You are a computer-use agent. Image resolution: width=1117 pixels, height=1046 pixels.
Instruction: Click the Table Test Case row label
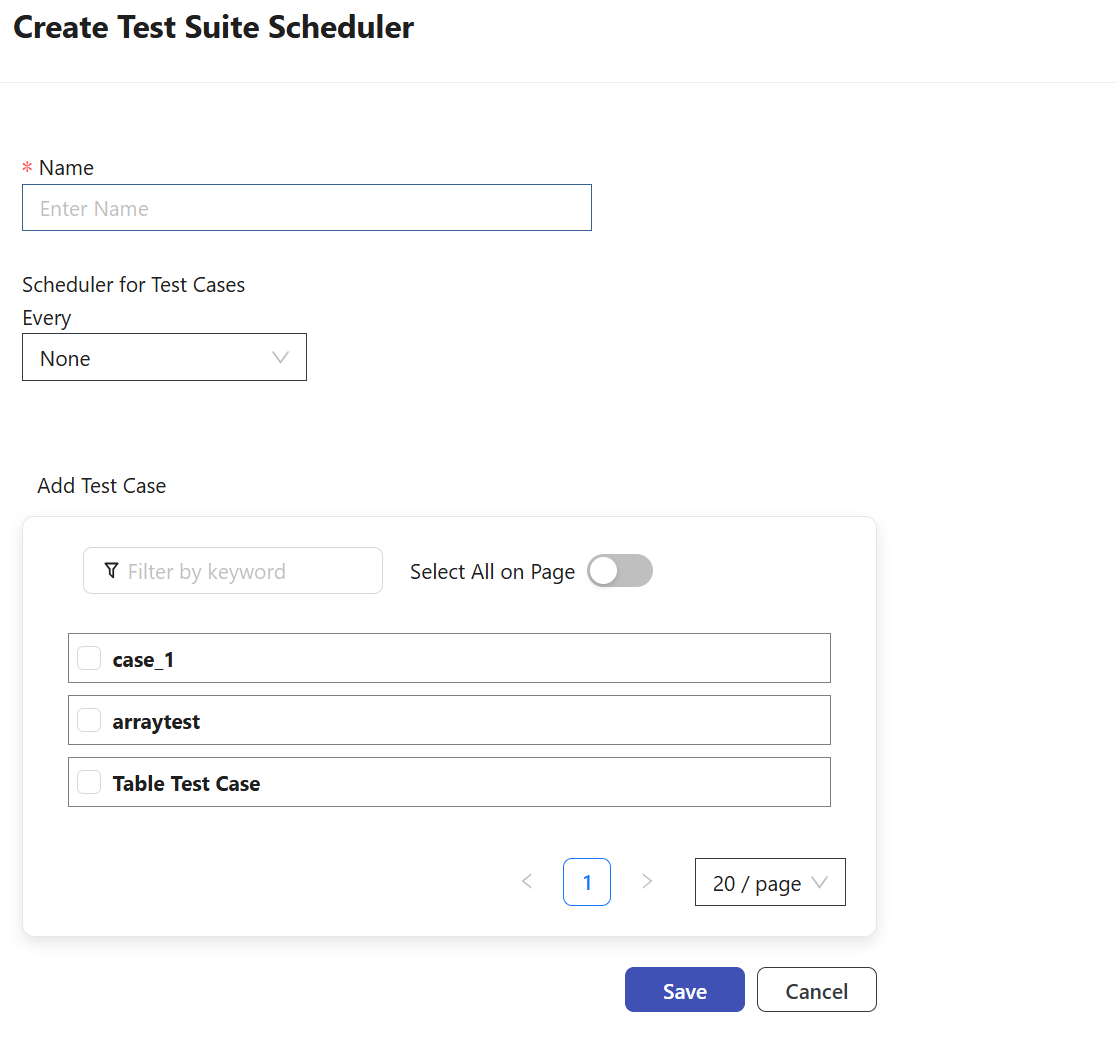point(186,784)
